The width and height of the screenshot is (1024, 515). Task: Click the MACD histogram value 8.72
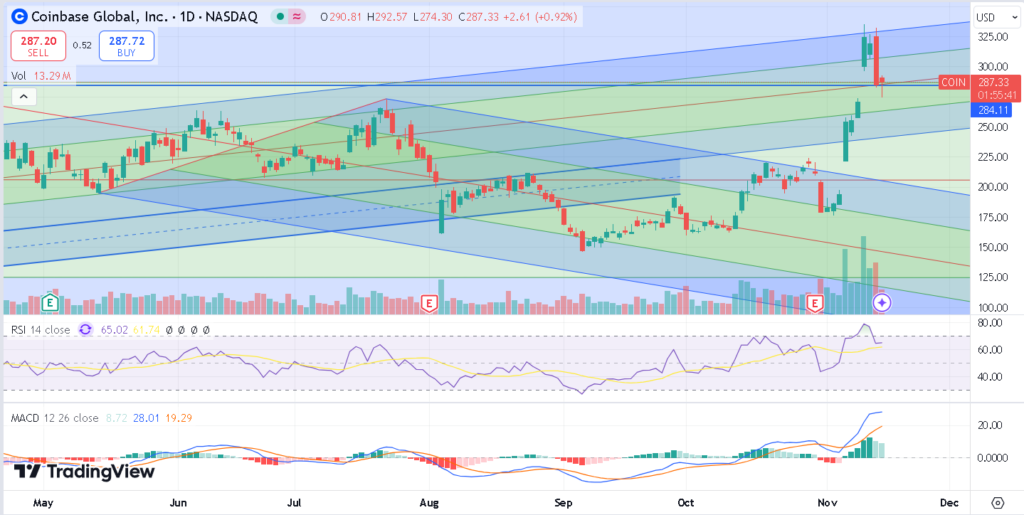pyautogui.click(x=115, y=418)
